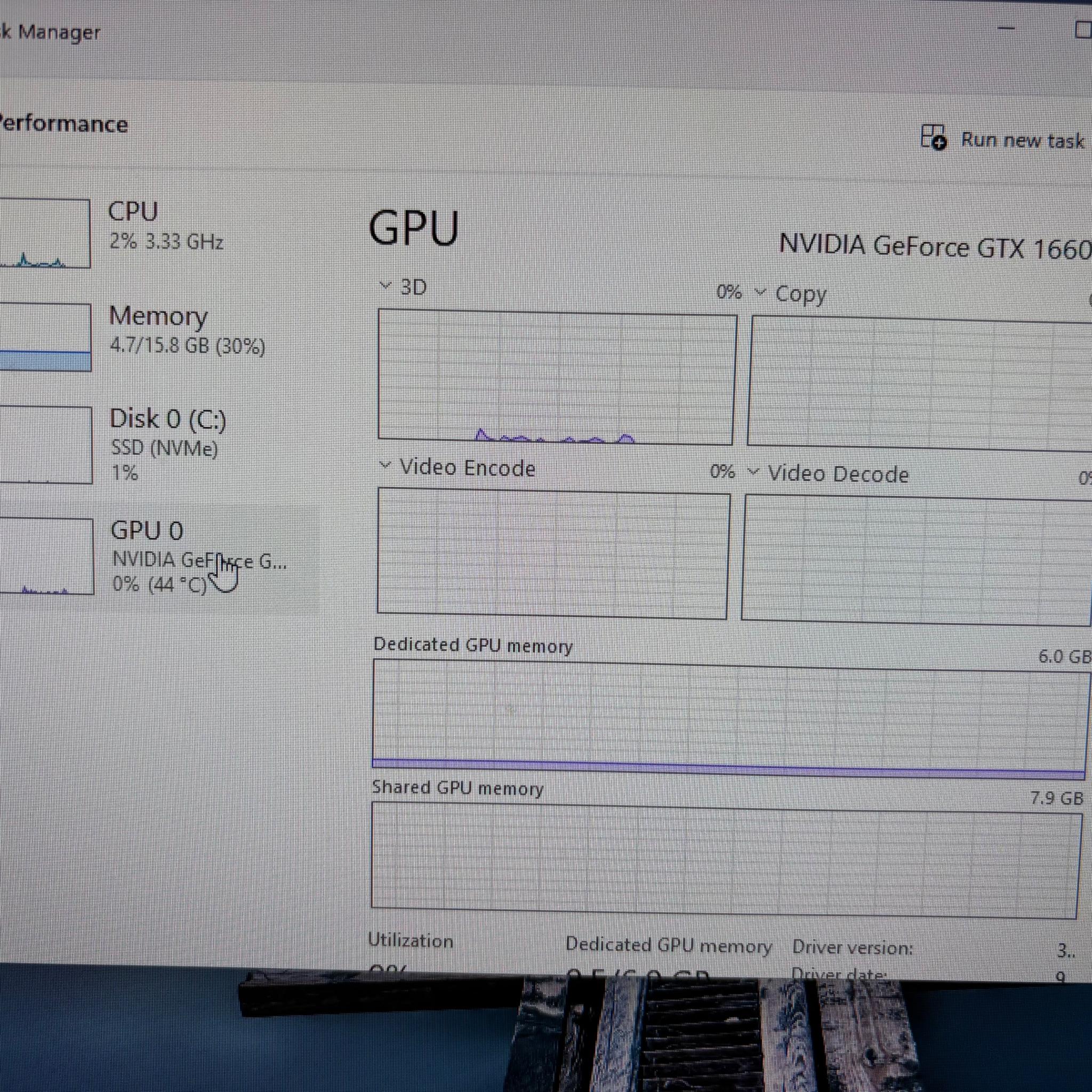The image size is (1092, 1092).
Task: Click the Run new task label
Action: pyautogui.click(x=1023, y=141)
